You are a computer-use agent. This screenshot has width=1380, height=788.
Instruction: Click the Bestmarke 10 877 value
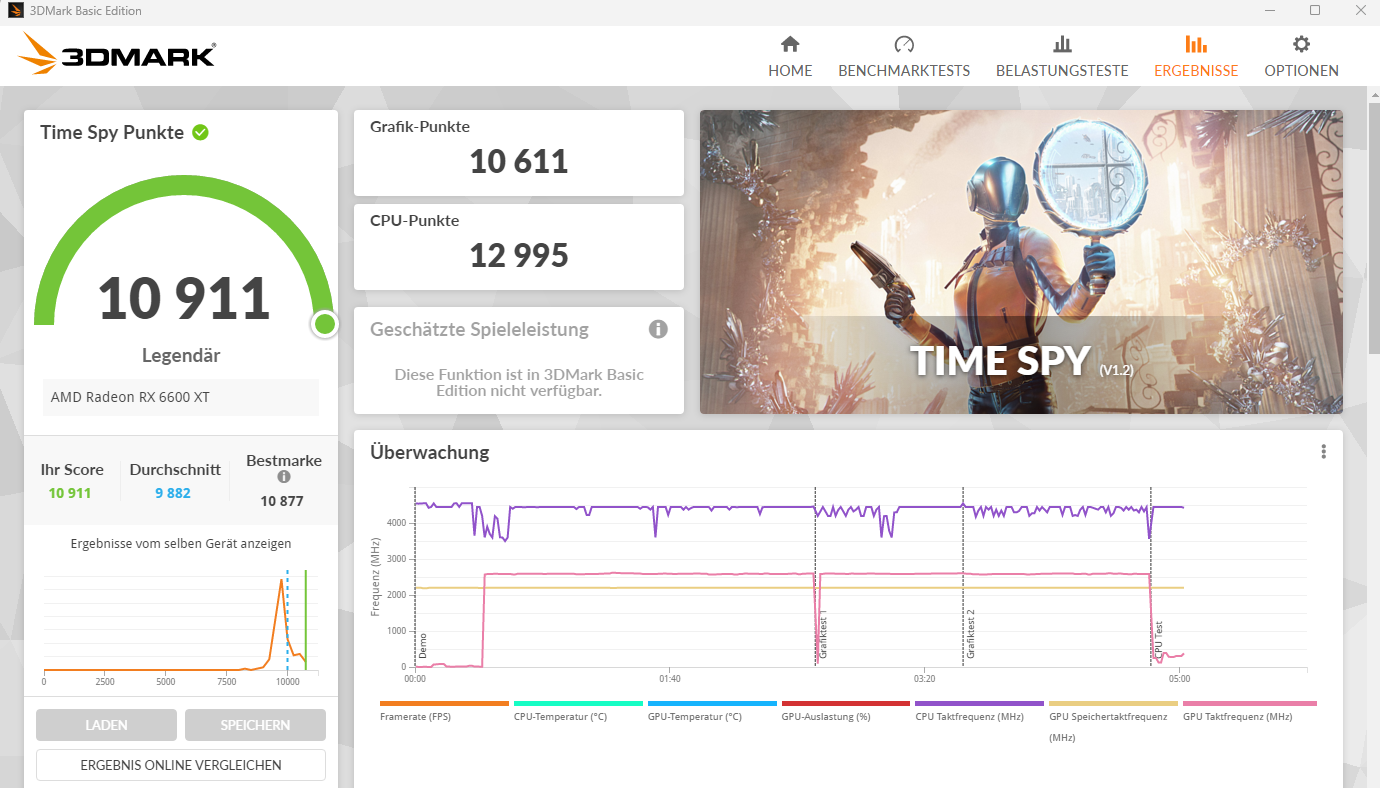click(282, 501)
